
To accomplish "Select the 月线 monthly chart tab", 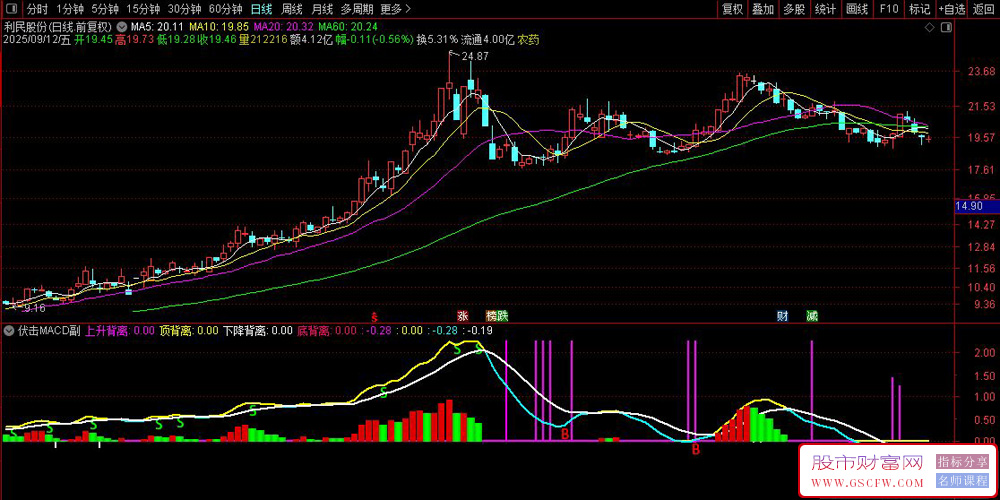I will pos(322,9).
